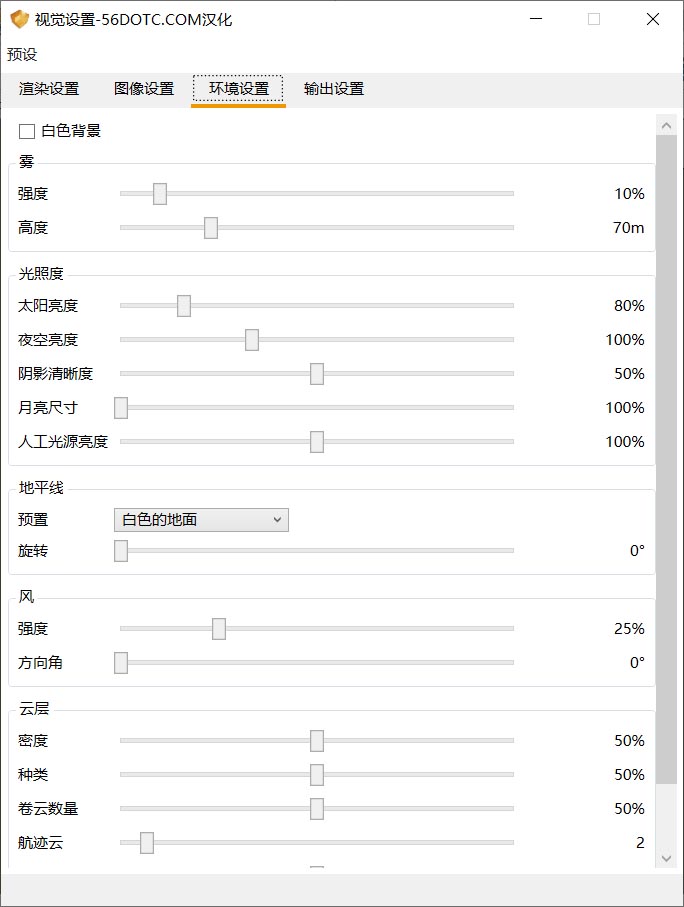Click the app shield icon in title bar
This screenshot has height=907, width=684.
pos(19,19)
